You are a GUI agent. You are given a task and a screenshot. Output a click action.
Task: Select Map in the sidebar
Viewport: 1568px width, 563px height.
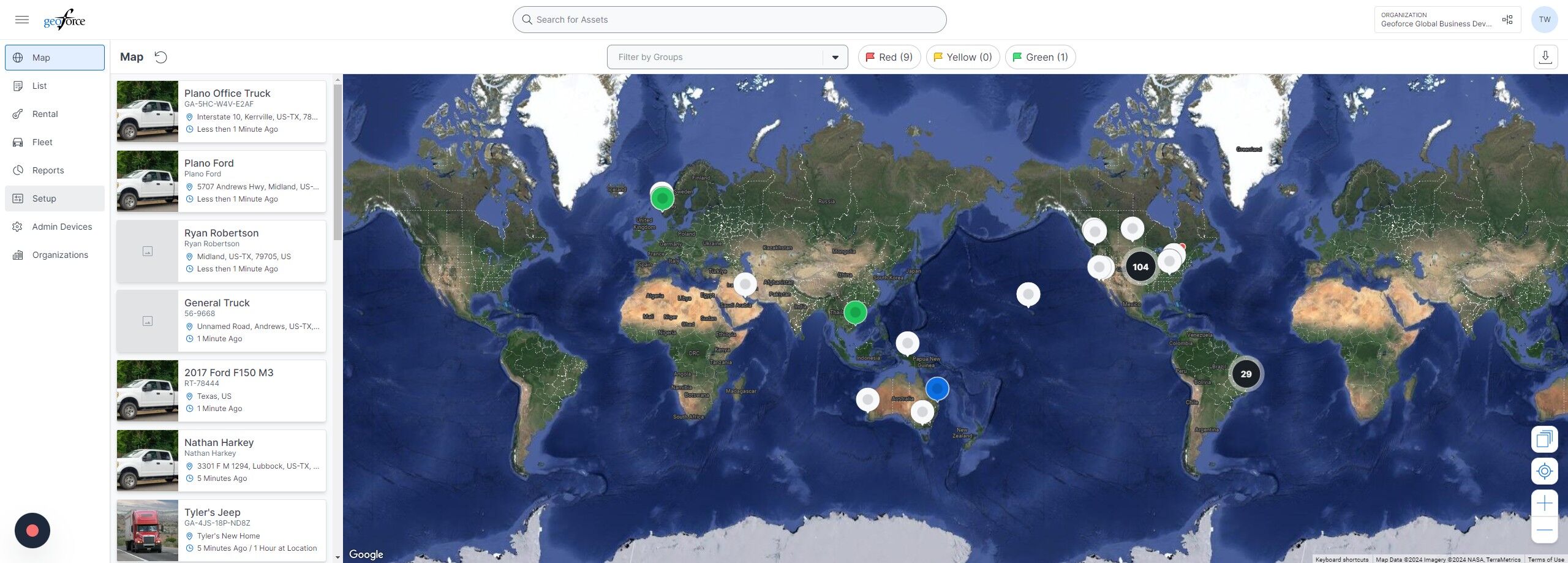click(55, 58)
